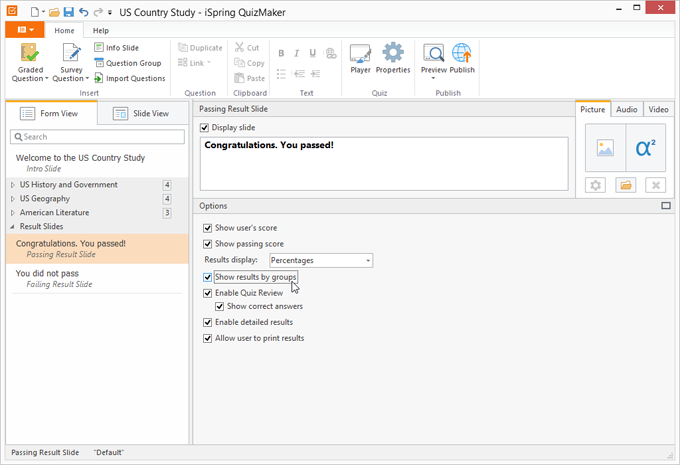Toggle Enable detailed results checkbox
This screenshot has height=465, width=680.
point(207,322)
